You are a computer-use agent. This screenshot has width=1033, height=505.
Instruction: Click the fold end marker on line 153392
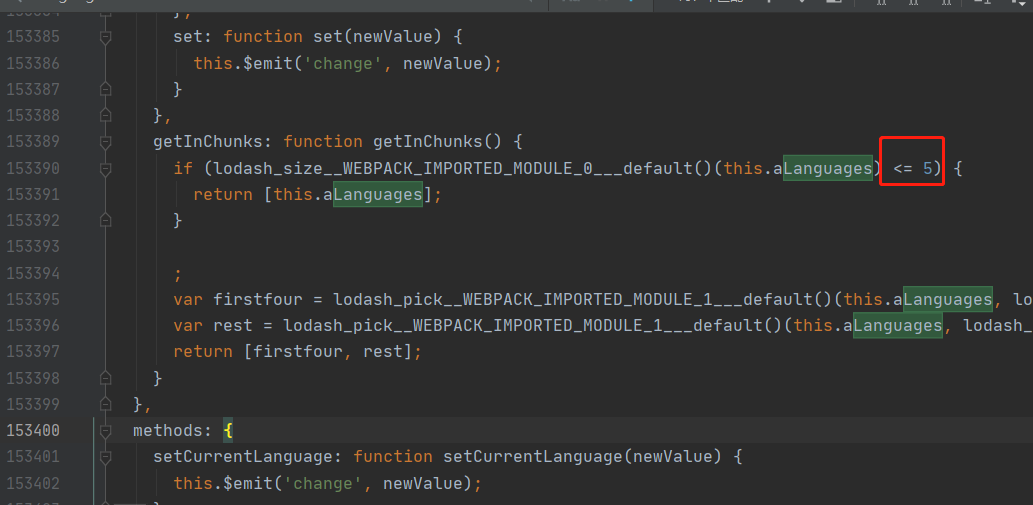(106, 220)
